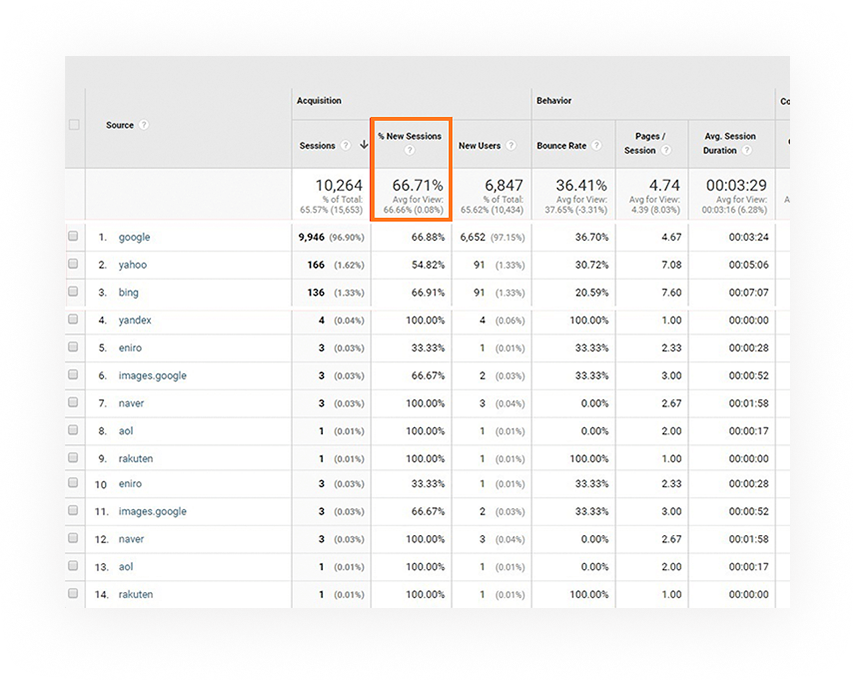Open the bing source link
The image size is (853, 680).
[128, 293]
